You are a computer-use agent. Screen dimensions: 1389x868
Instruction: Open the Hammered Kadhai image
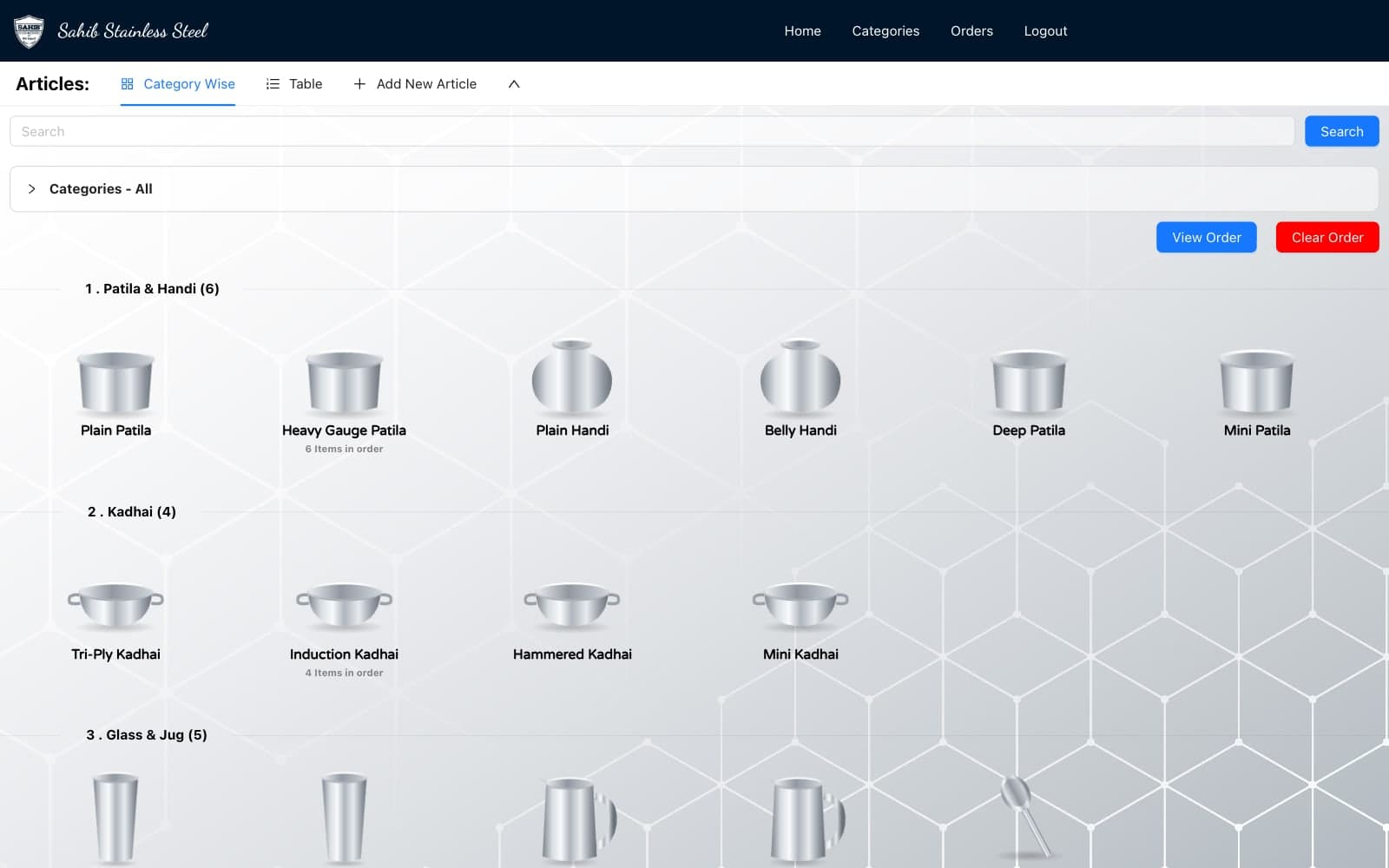(x=572, y=605)
